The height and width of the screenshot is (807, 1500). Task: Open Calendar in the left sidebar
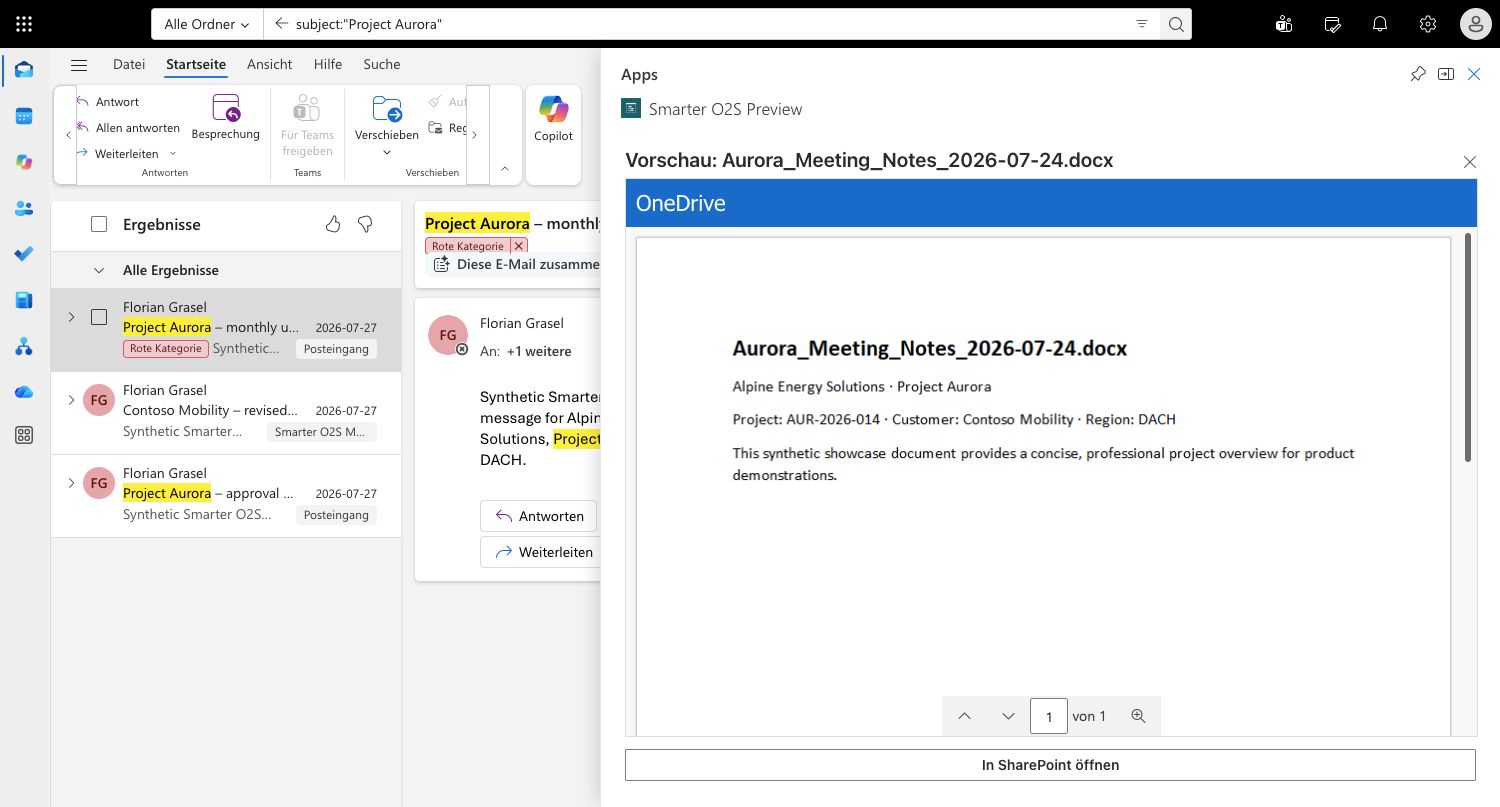click(24, 116)
